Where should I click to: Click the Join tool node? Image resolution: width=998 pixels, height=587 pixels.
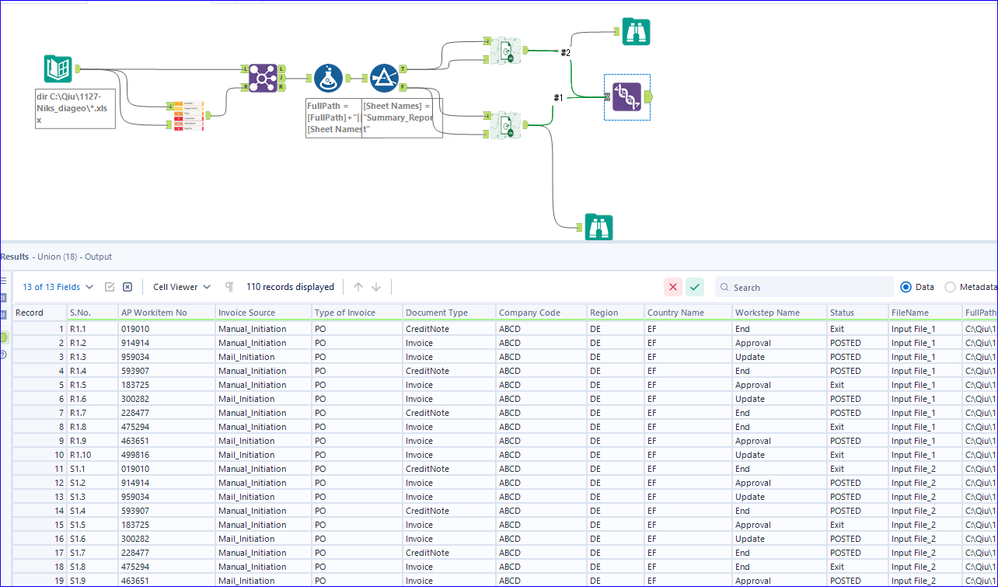point(263,77)
